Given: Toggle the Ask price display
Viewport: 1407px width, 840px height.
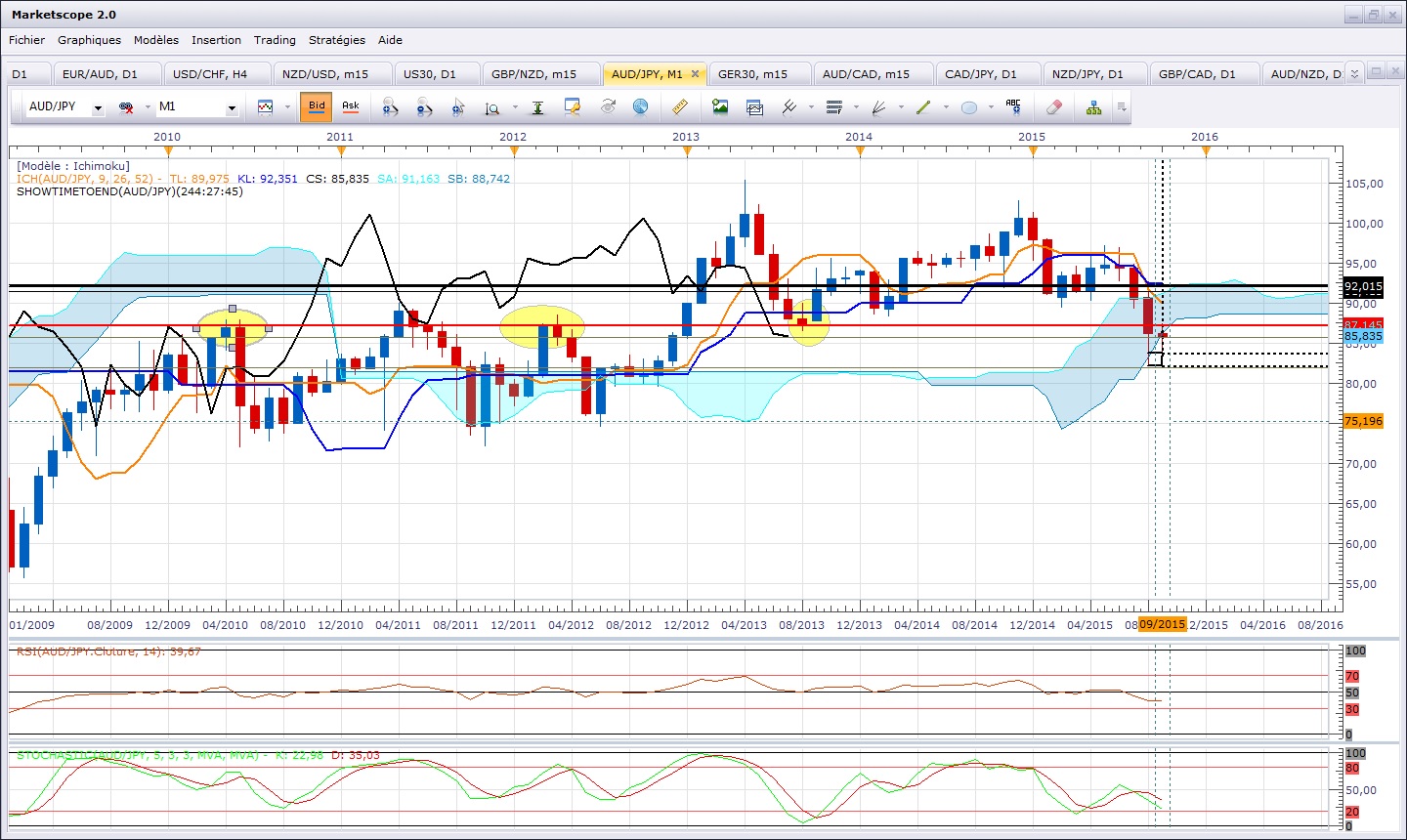Looking at the screenshot, I should (350, 106).
